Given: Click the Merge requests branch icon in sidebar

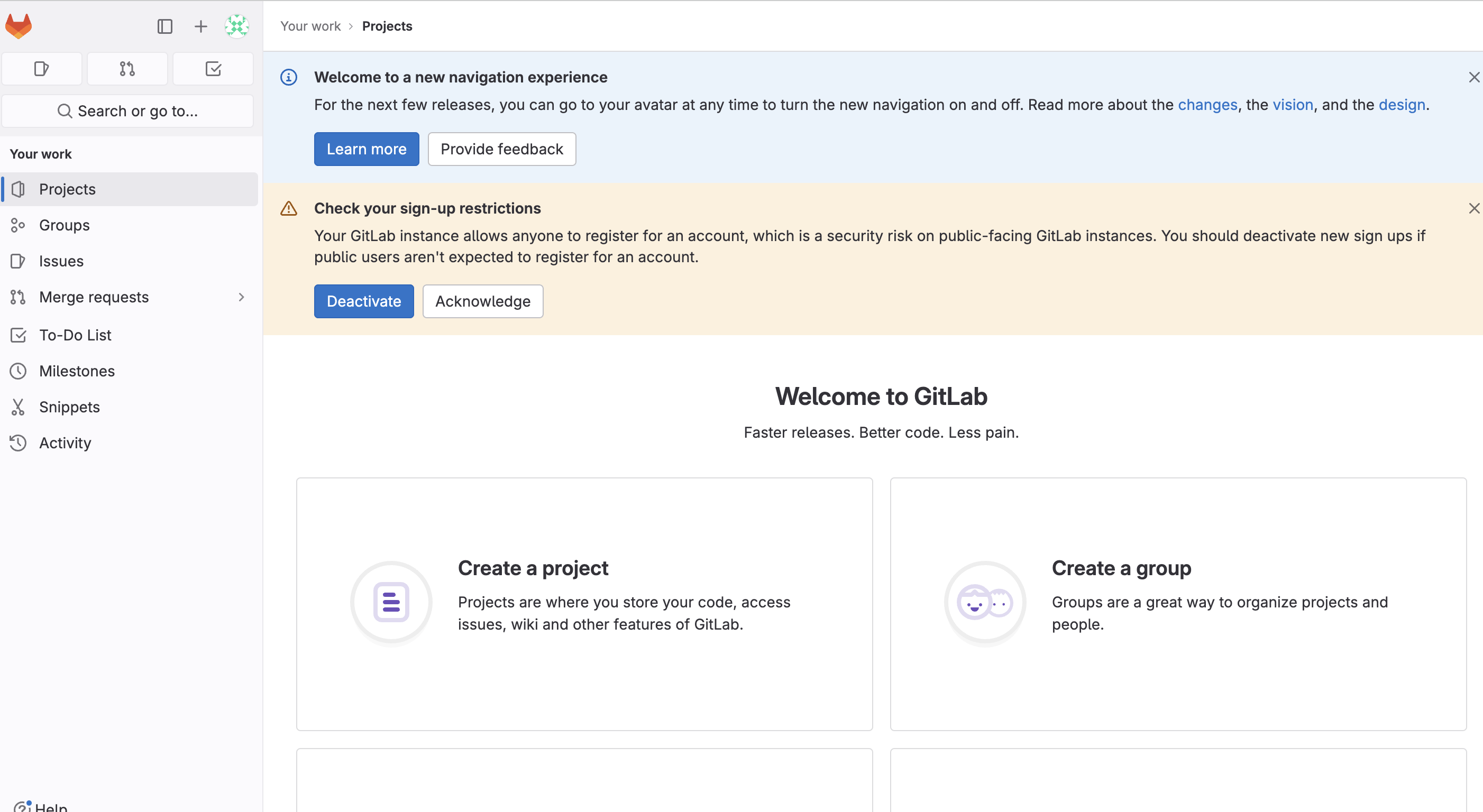Looking at the screenshot, I should click(18, 297).
